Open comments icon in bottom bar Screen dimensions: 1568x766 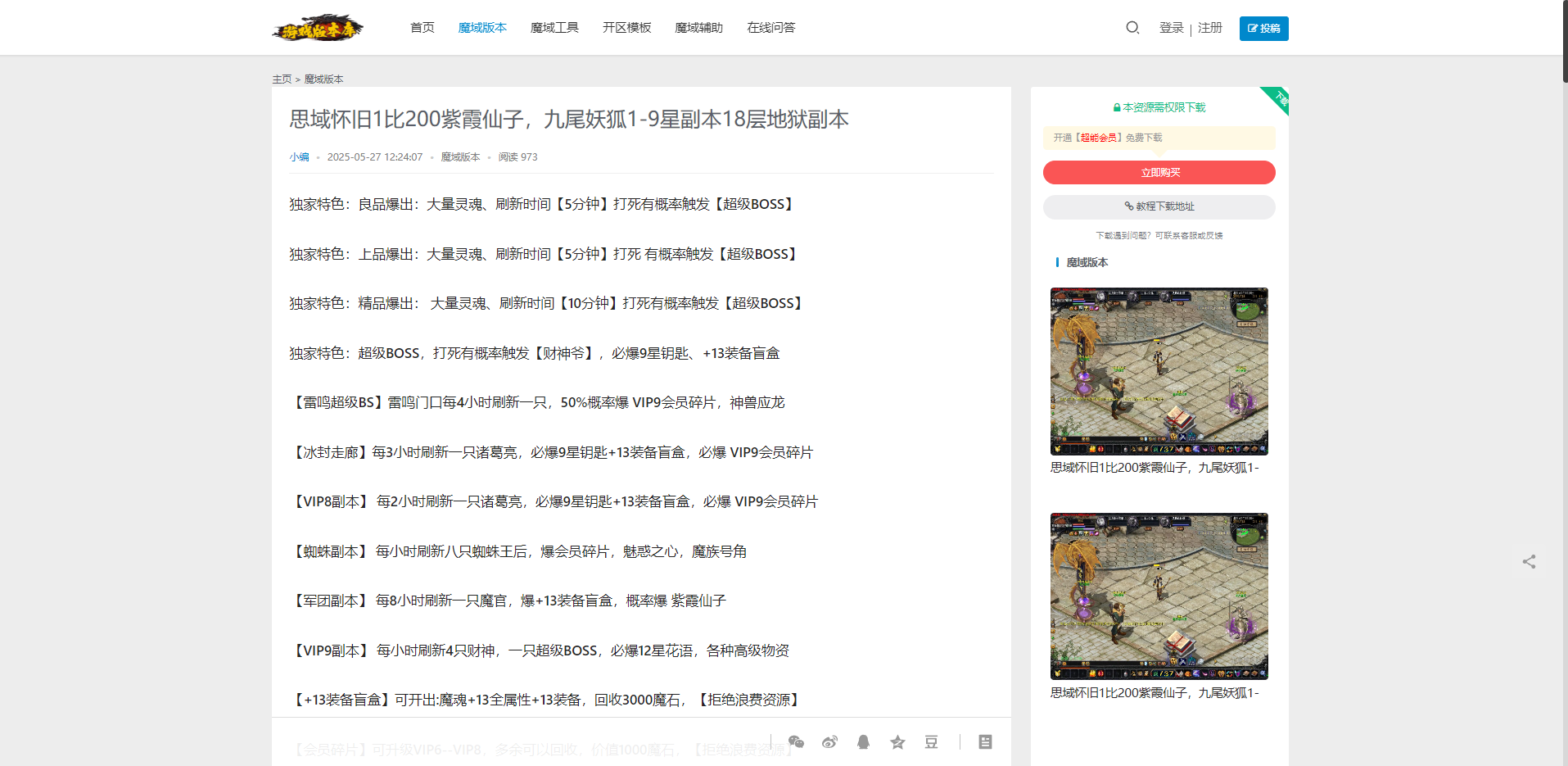point(985,742)
